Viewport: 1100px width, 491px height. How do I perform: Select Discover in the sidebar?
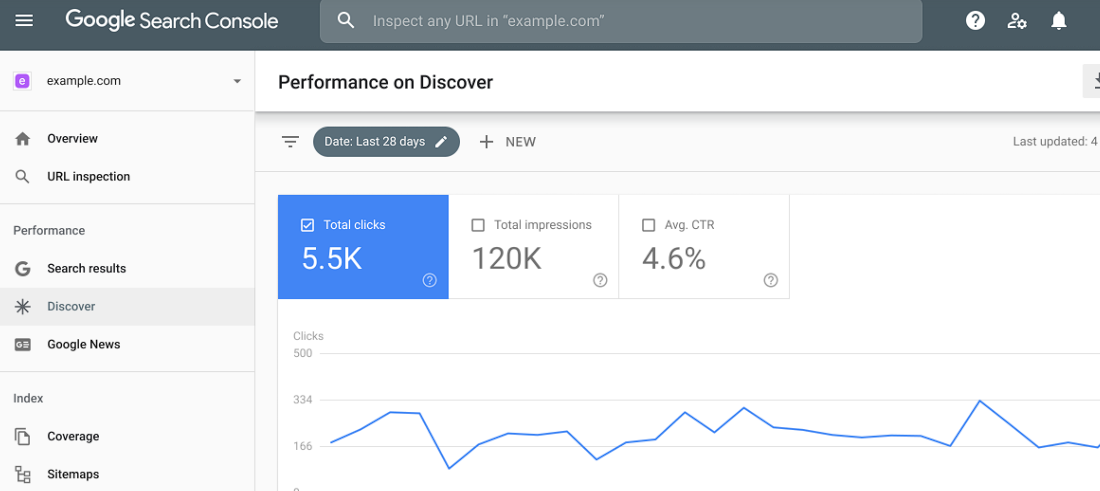[127, 307]
